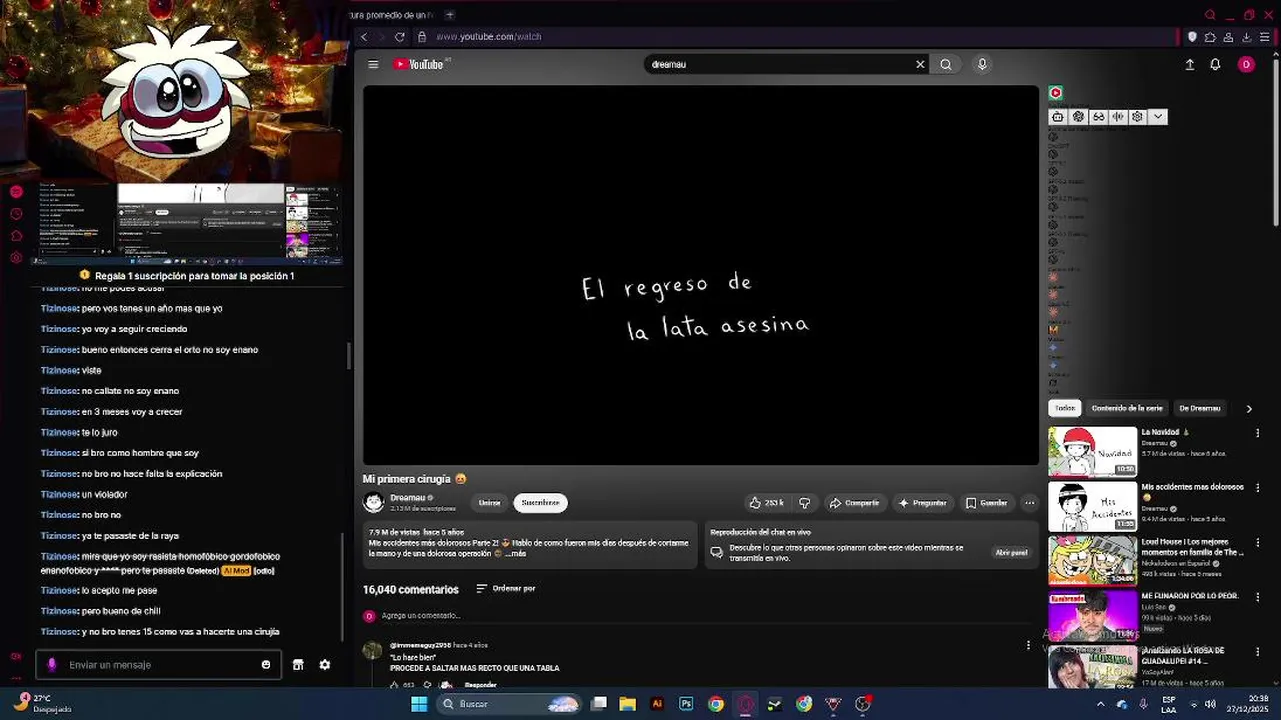Screen dimensions: 1281x720
Task: Open options for La Navidad video
Action: [x=1258, y=433]
